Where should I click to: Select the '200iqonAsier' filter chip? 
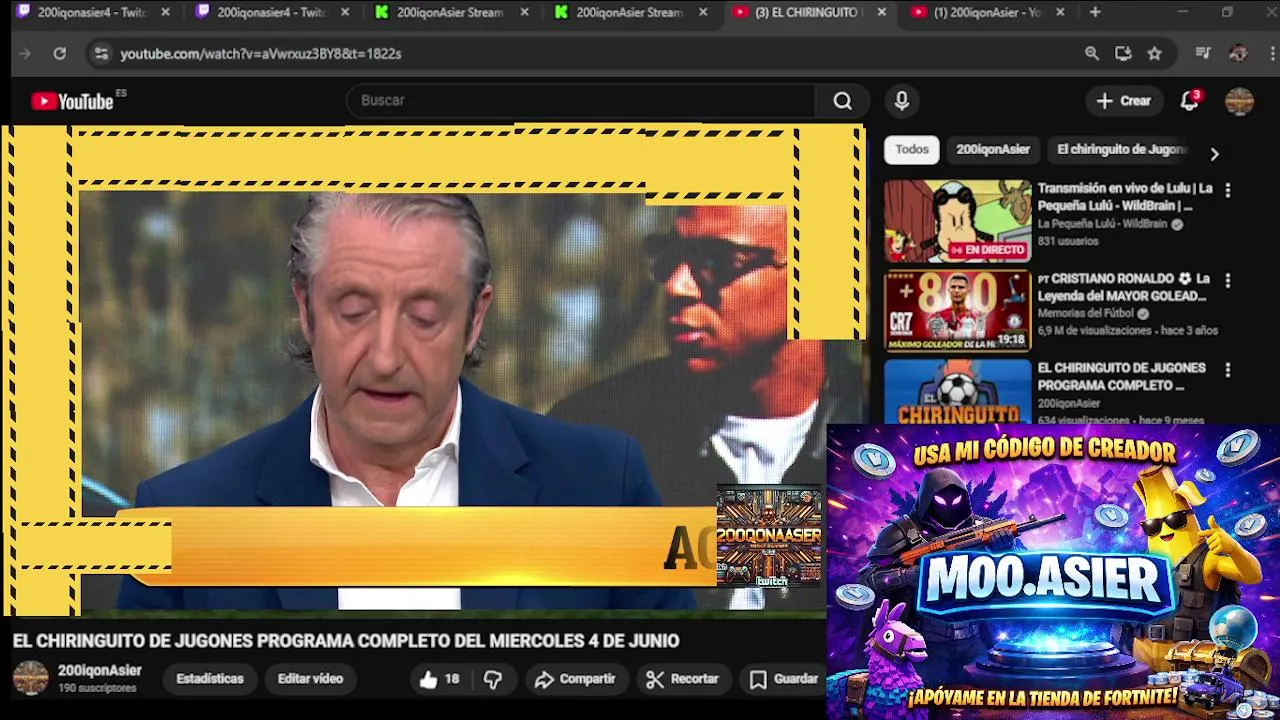pyautogui.click(x=993, y=149)
